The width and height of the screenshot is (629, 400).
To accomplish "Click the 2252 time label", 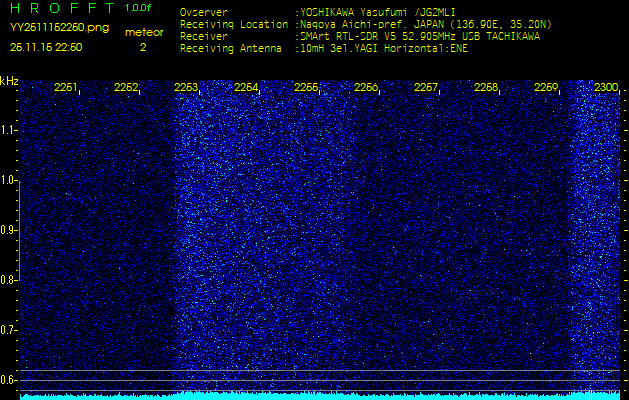I will click(126, 87).
